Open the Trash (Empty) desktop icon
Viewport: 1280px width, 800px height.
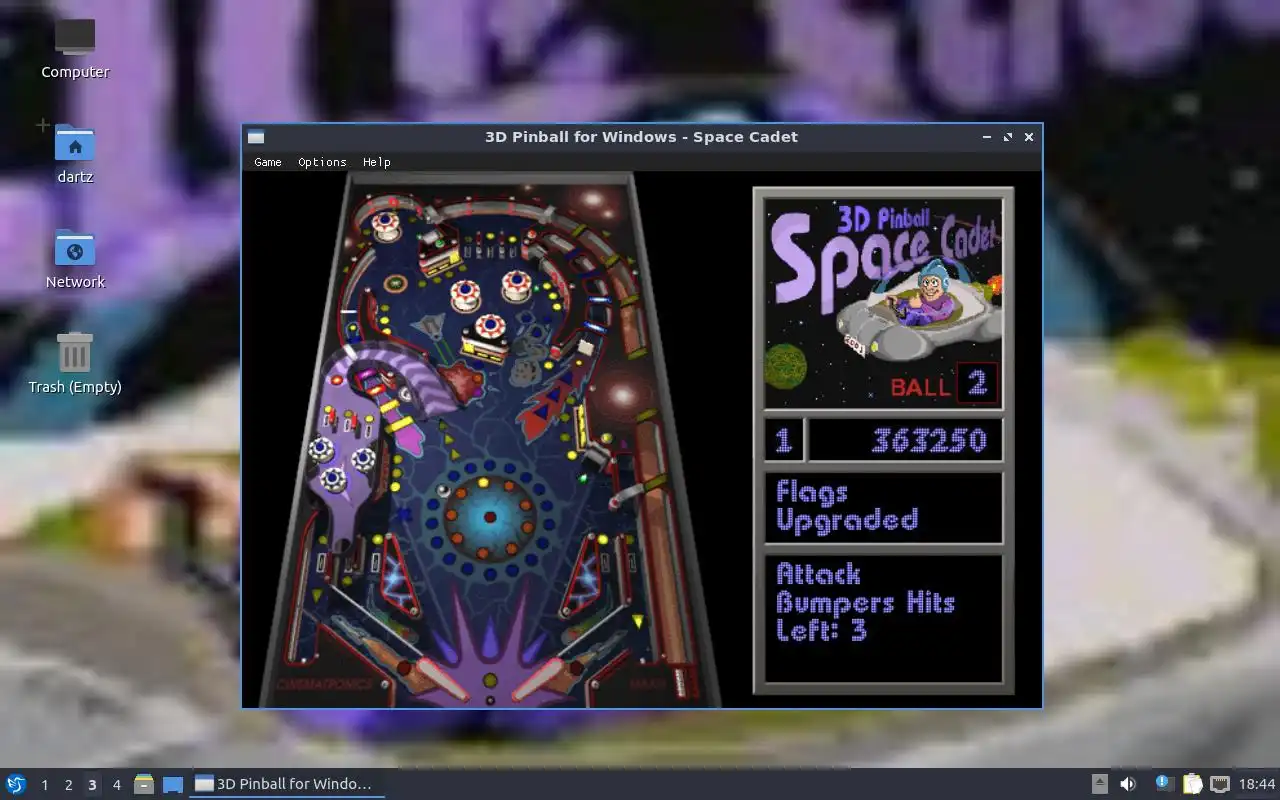pyautogui.click(x=75, y=363)
